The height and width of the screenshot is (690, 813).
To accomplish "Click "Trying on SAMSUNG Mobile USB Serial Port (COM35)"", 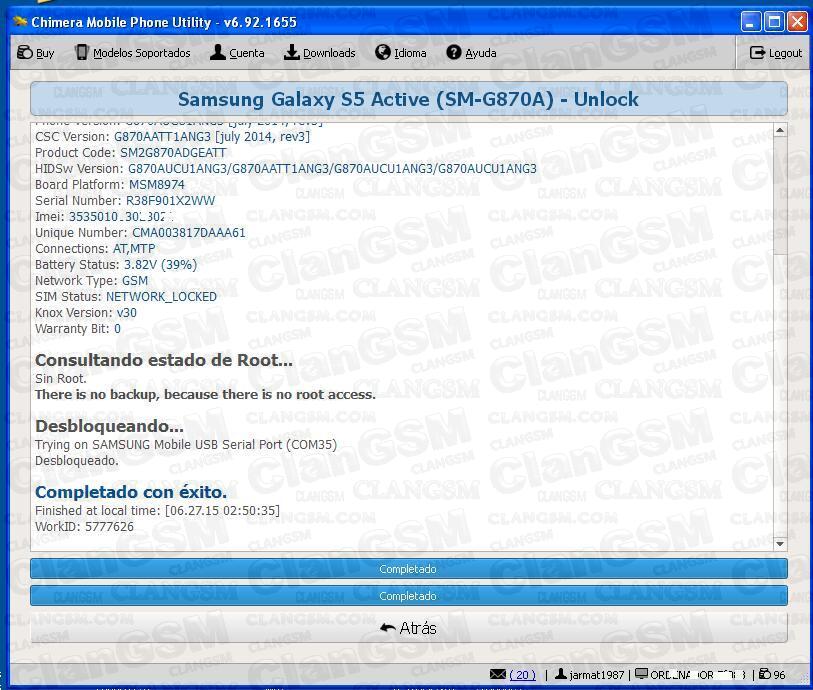I will pyautogui.click(x=186, y=445).
